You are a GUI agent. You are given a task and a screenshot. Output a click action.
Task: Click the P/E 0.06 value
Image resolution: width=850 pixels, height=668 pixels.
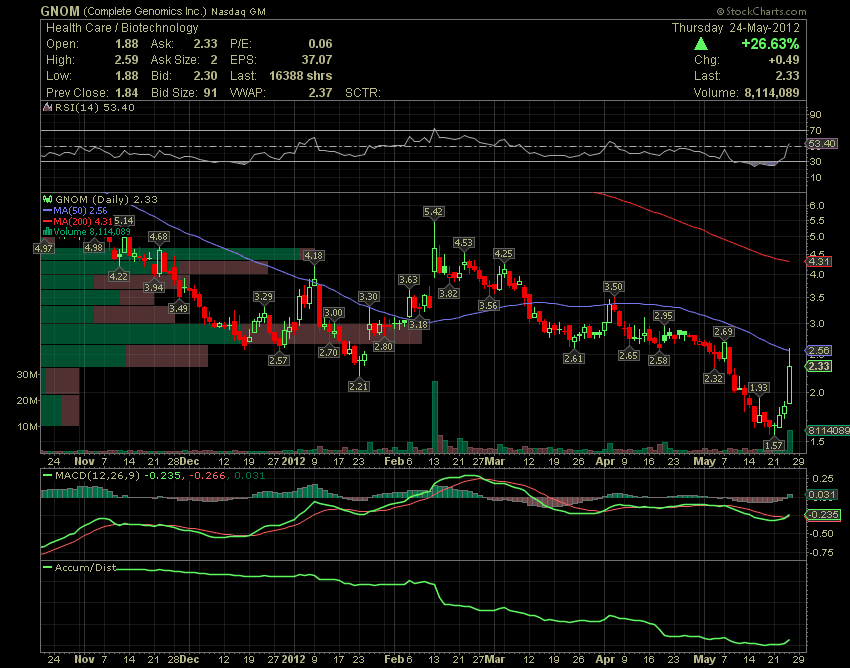320,43
